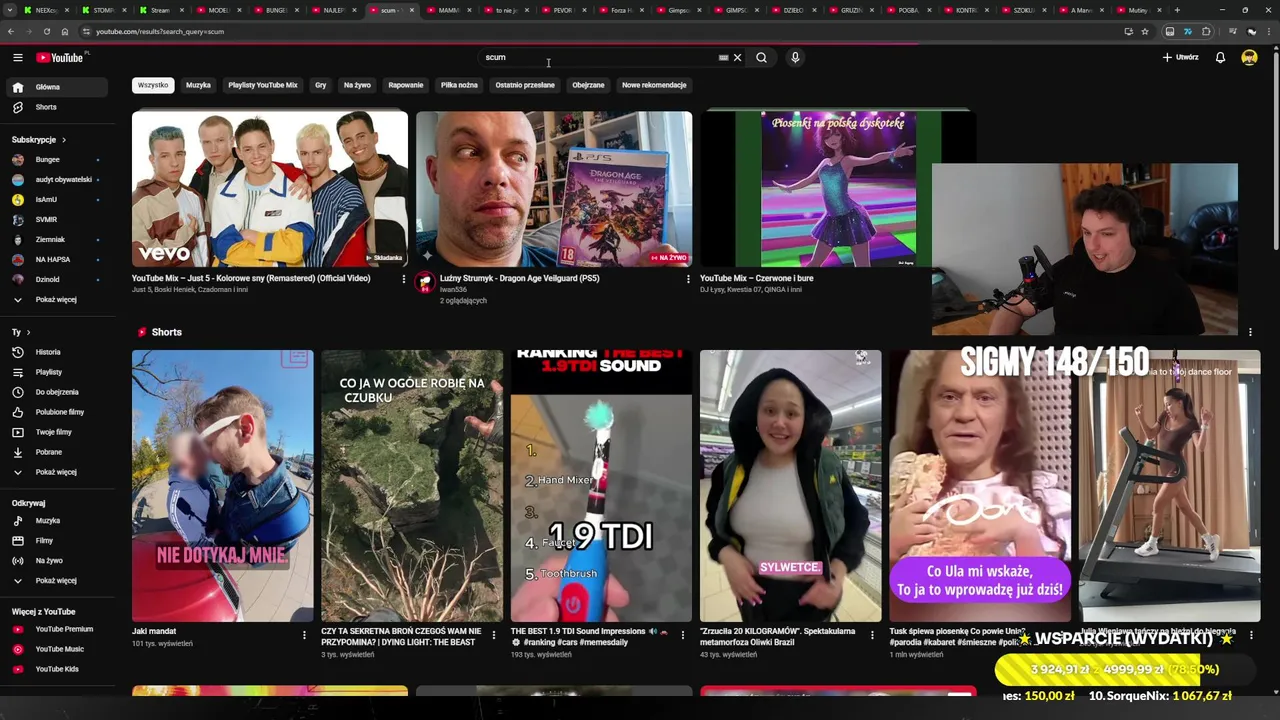Open Muzyka under Odkrywaj
1280x720 pixels.
(56, 521)
